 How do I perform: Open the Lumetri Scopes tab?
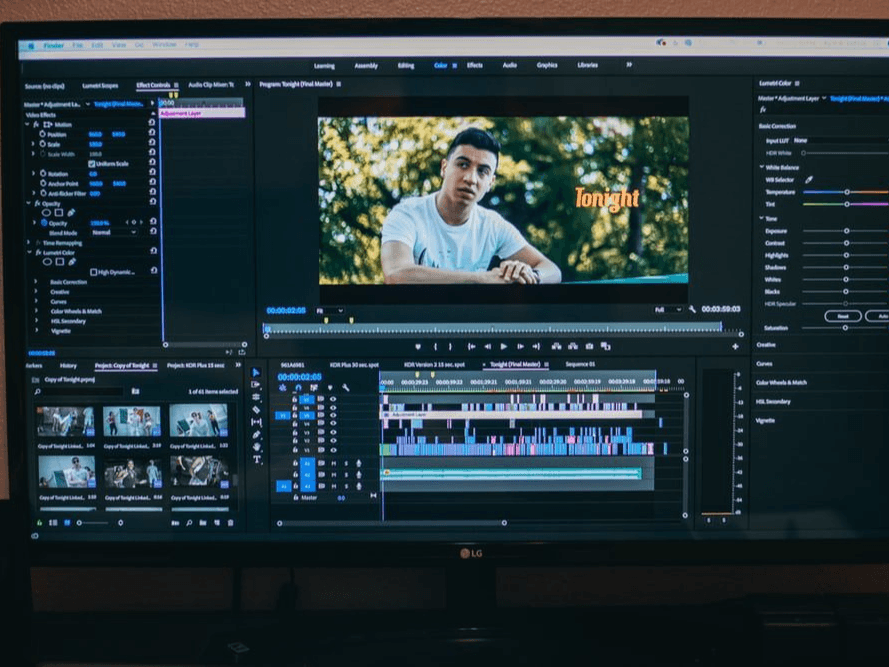[x=99, y=86]
